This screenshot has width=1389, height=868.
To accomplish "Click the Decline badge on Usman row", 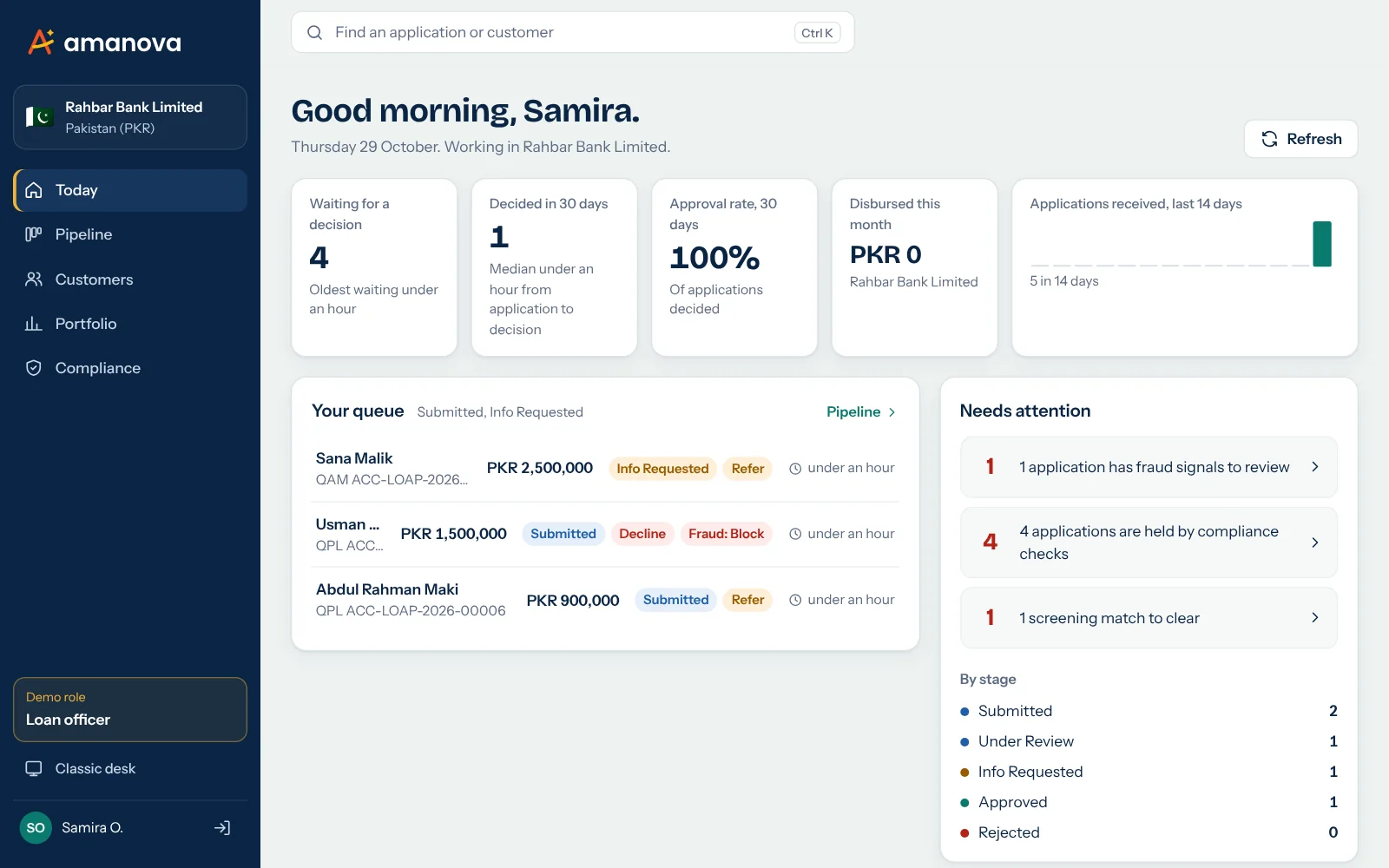I will click(642, 534).
